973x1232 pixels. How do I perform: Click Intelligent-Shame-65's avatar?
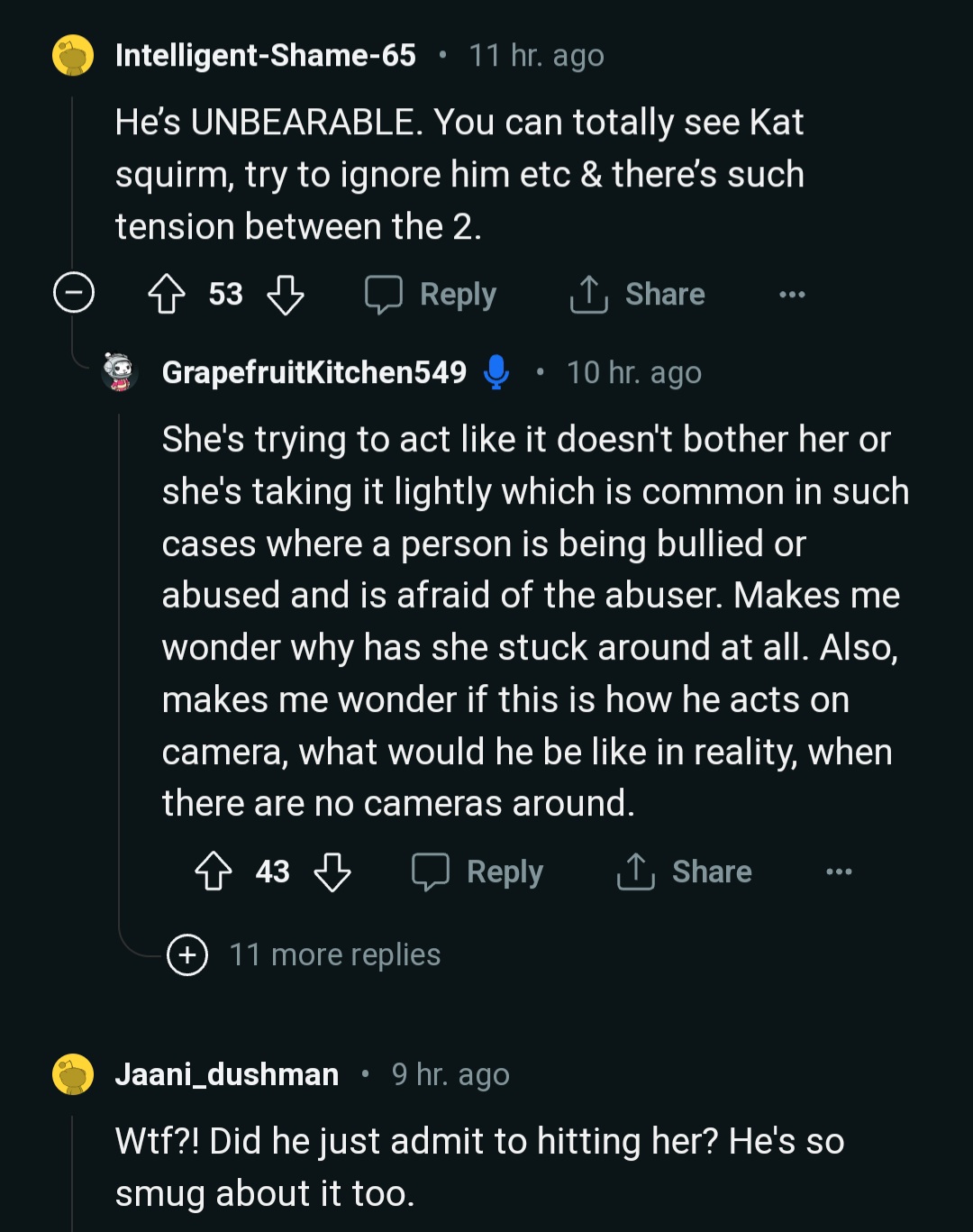point(73,56)
